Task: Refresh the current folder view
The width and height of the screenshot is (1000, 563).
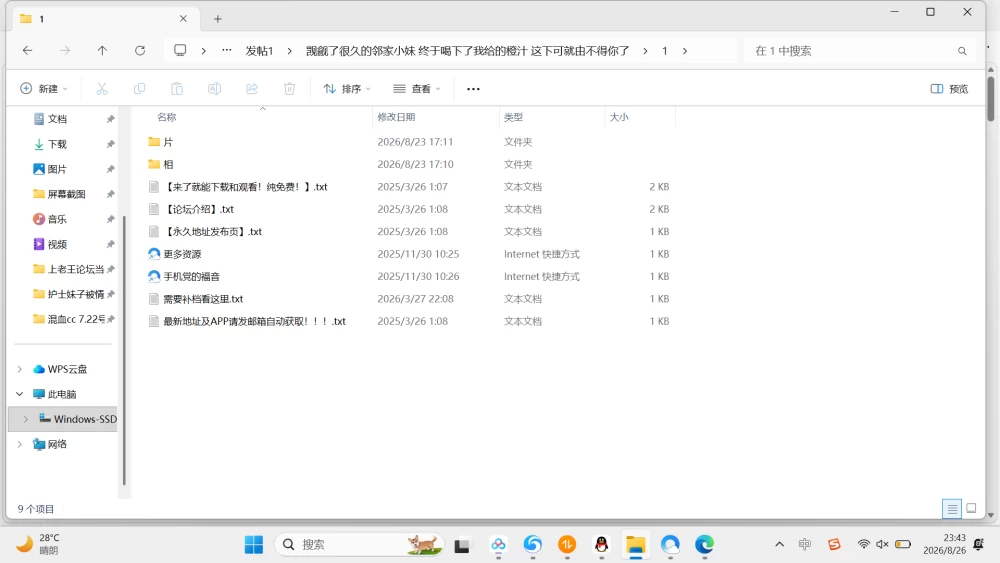Action: [x=140, y=50]
